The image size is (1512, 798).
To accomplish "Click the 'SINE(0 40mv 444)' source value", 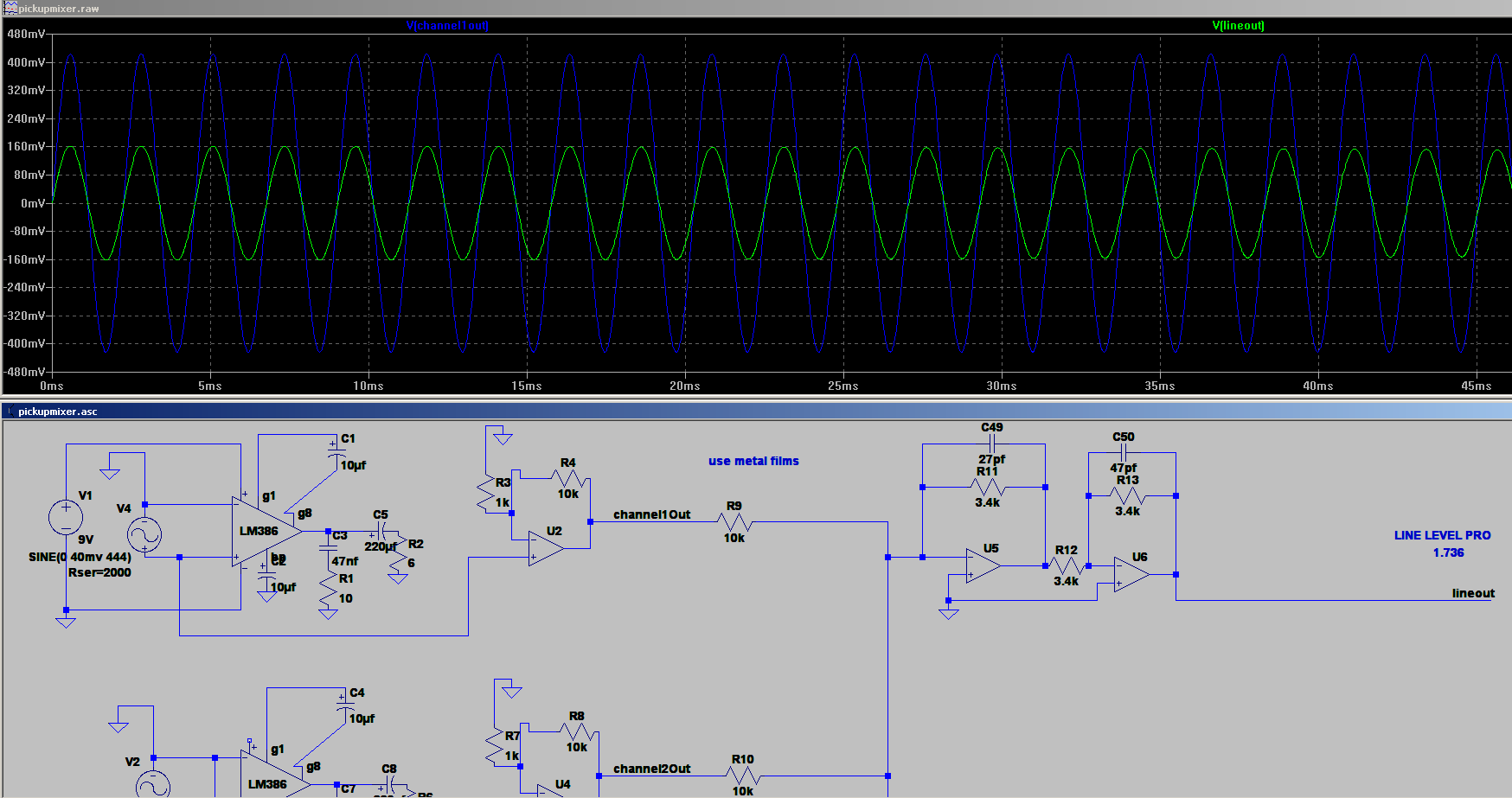I will tap(80, 557).
